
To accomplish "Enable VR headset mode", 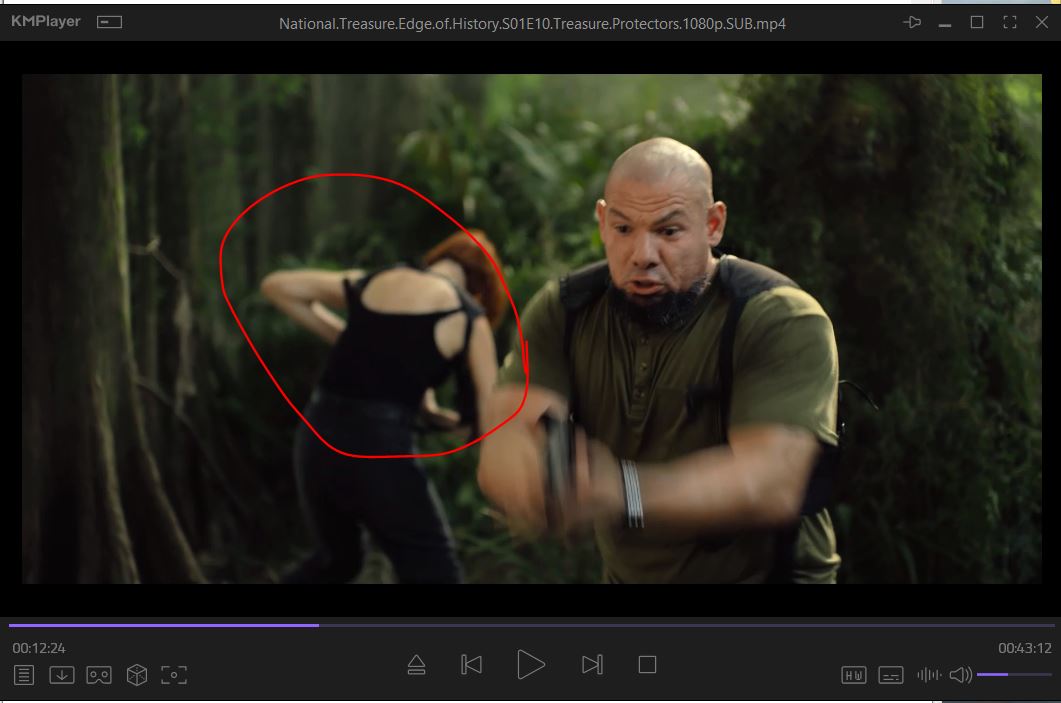I will [99, 675].
